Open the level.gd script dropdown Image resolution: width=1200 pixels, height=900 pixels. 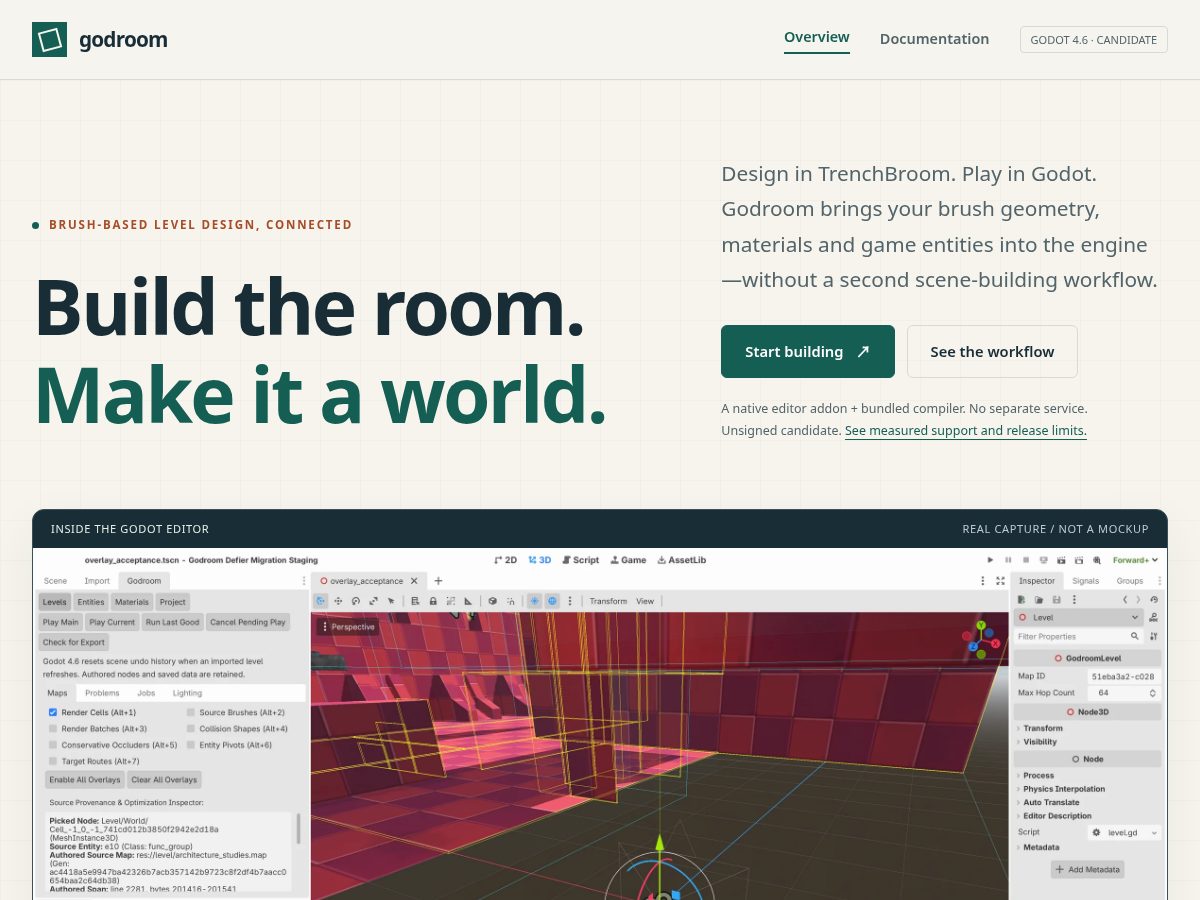point(1124,832)
